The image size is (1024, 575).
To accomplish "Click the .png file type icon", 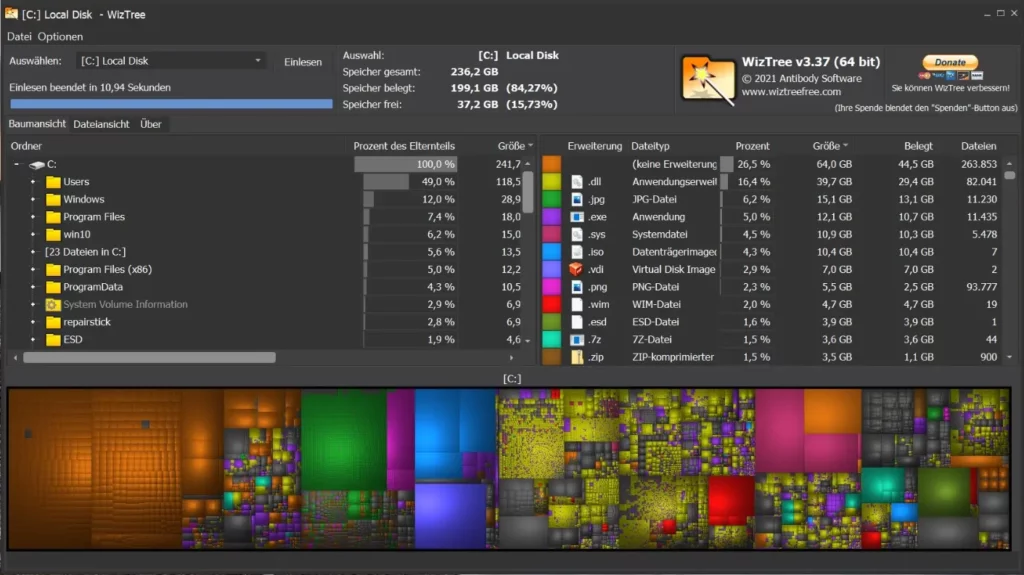I will tap(577, 287).
